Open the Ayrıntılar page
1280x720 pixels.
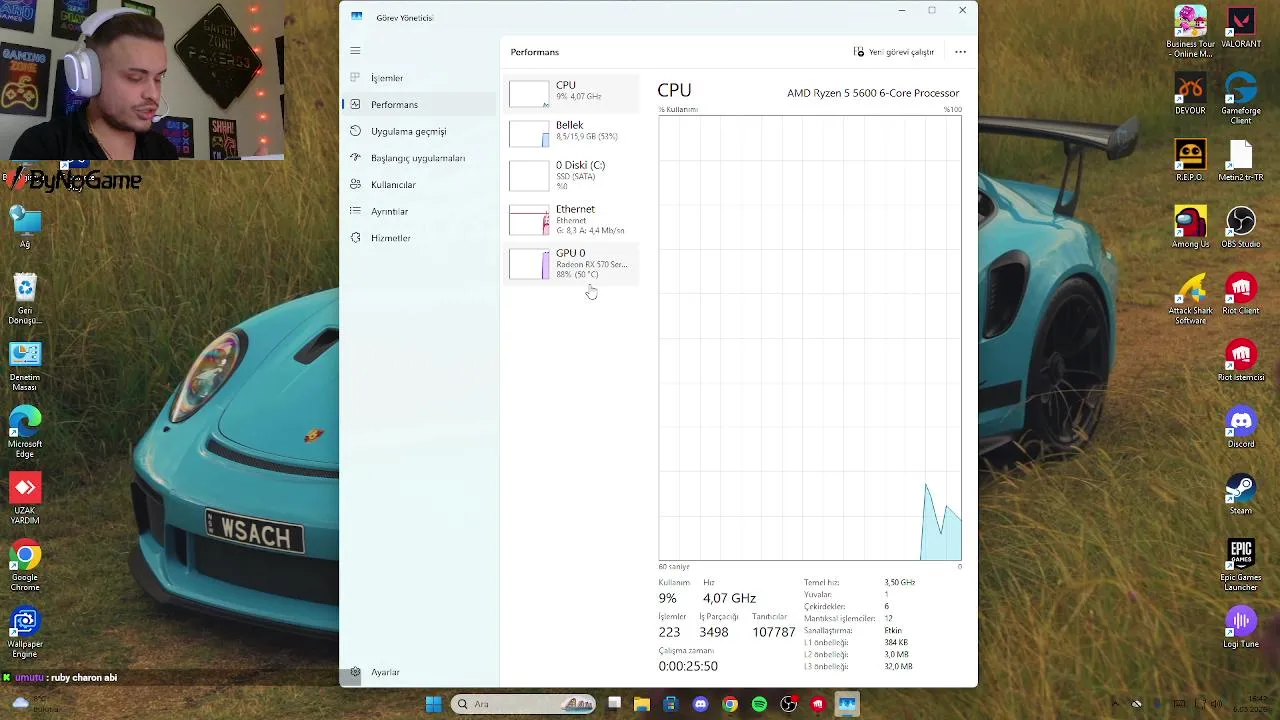pos(418,211)
